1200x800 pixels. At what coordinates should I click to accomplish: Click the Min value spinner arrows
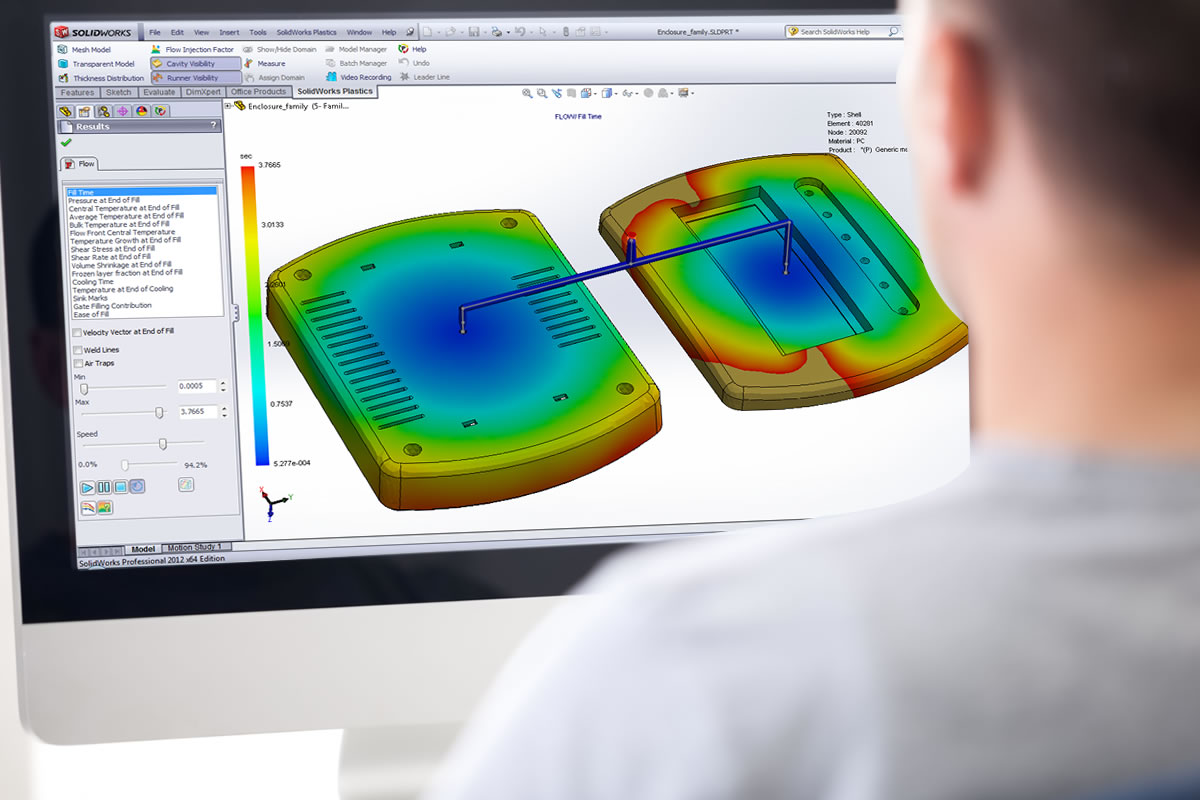223,386
